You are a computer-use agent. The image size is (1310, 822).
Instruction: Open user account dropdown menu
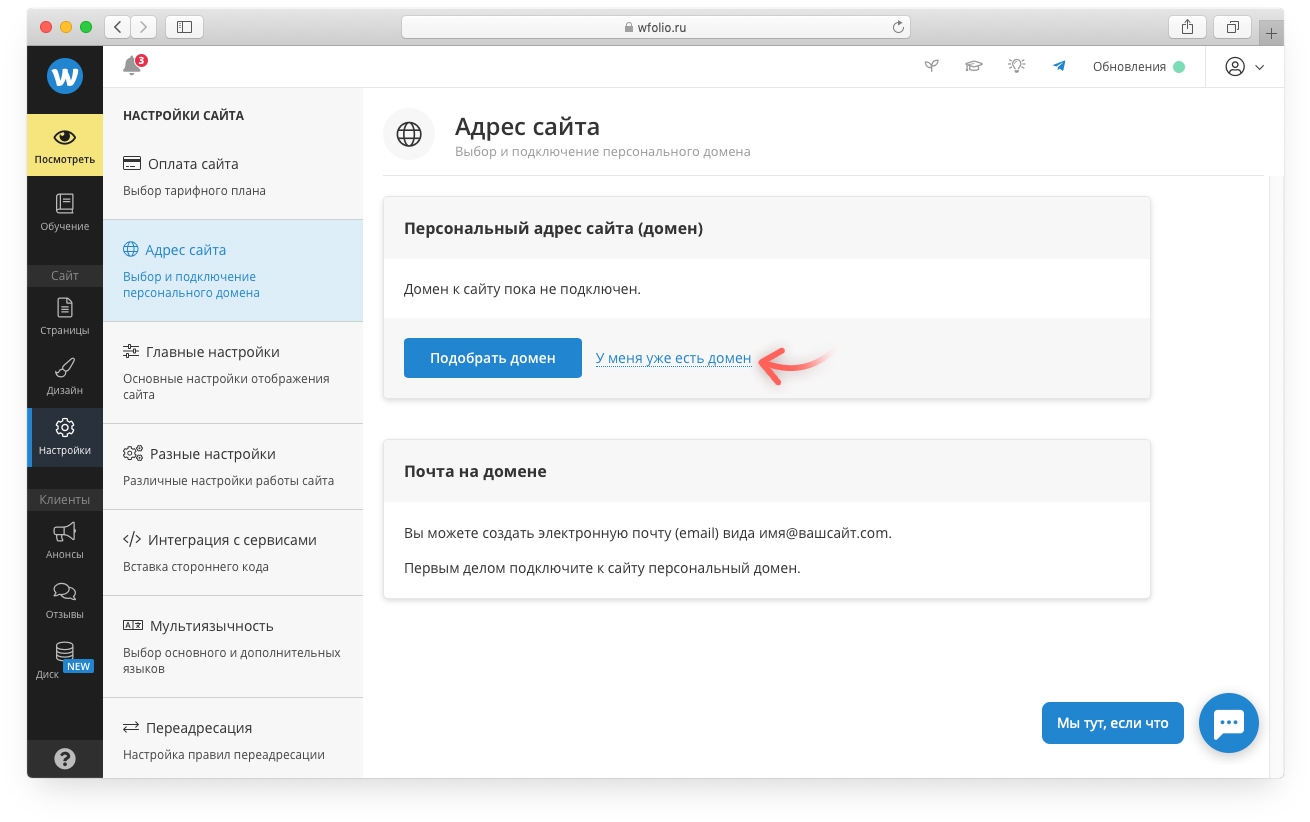pos(1245,67)
